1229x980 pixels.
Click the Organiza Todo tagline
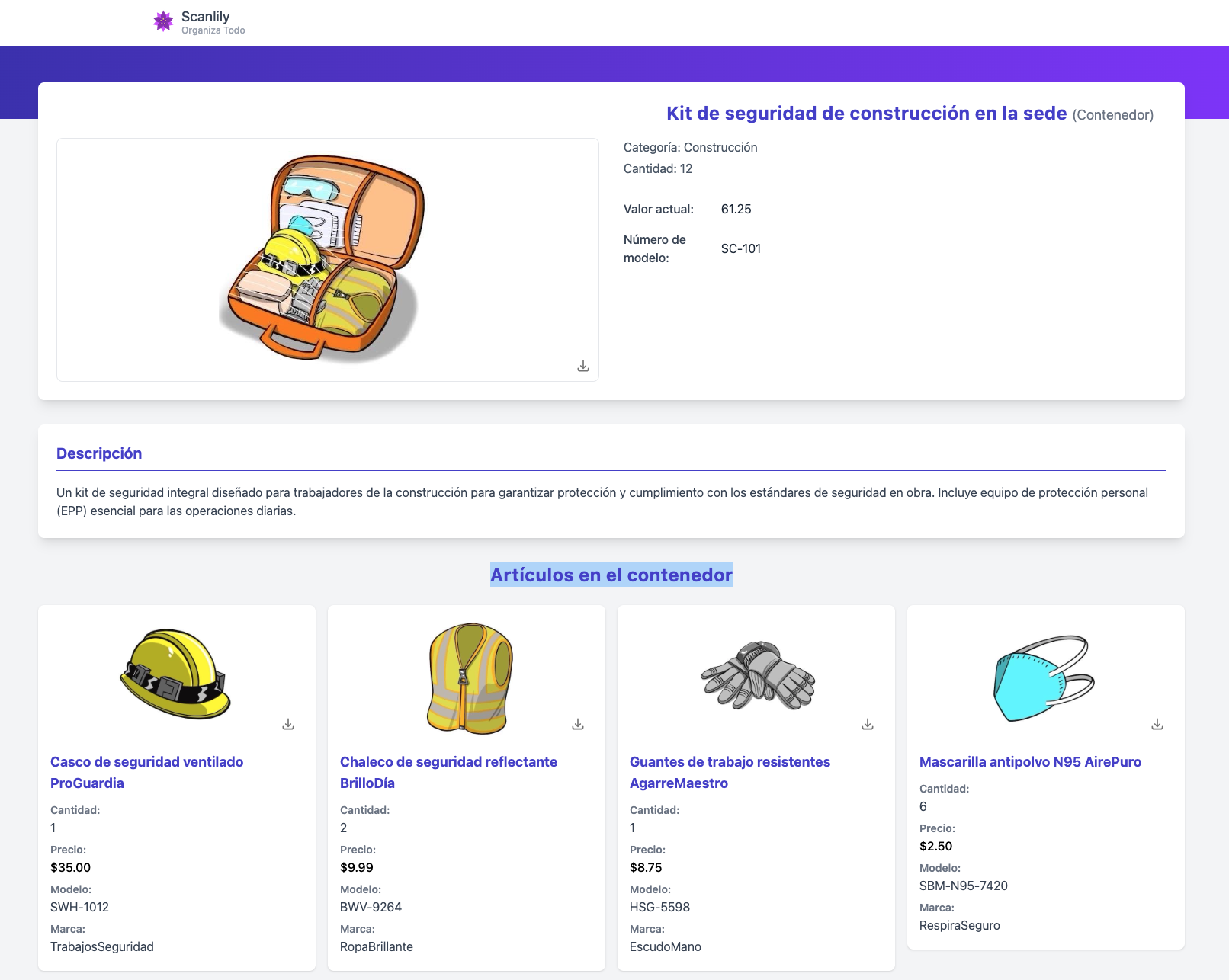[x=213, y=30]
